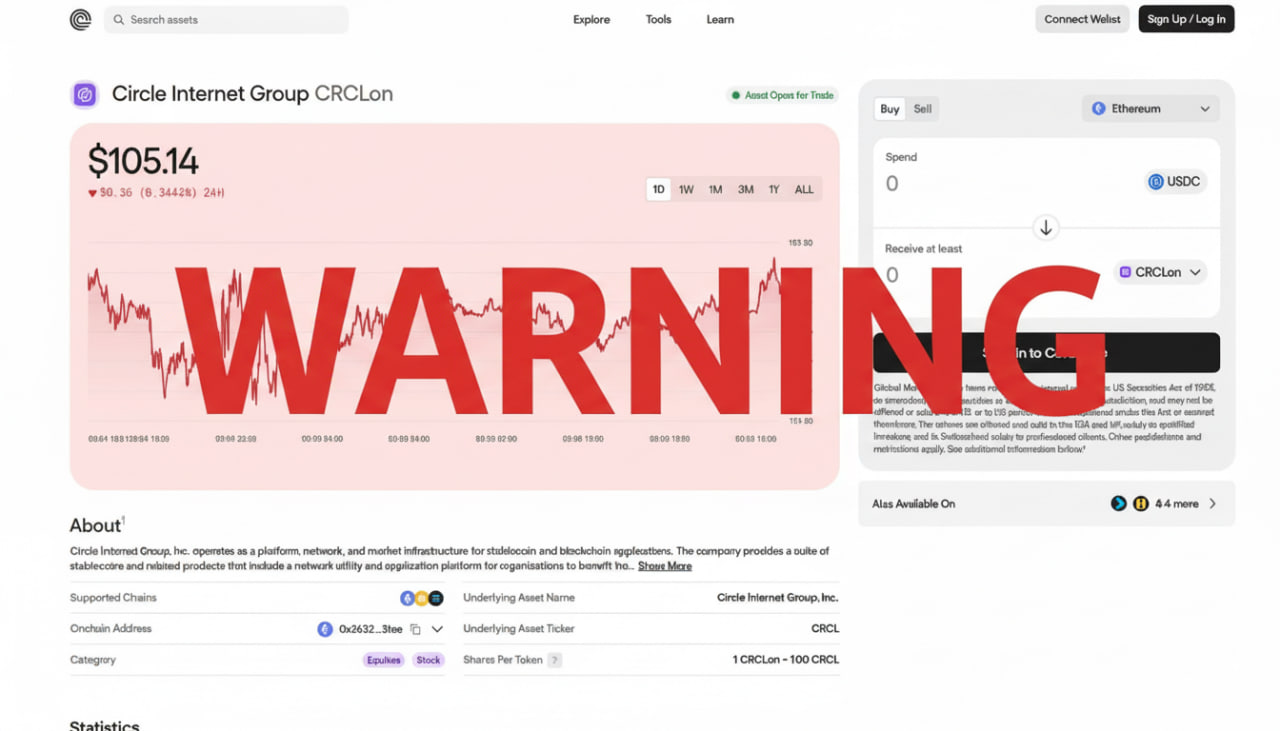Viewport: 1280px width, 731px height.
Task: Click the $105.14 price
Action: pos(143,162)
